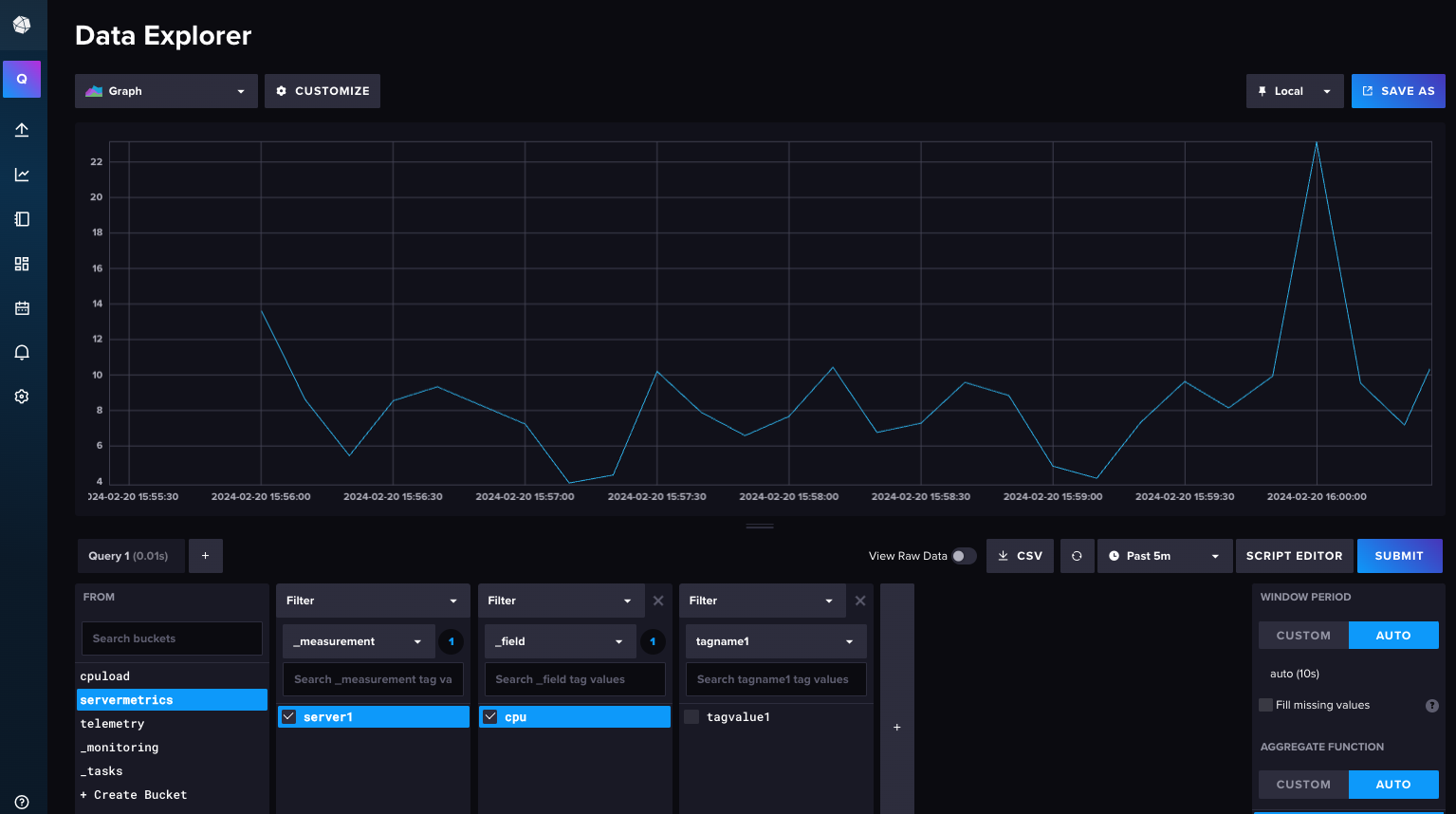The image size is (1456, 814).
Task: Select the Query 1 tab
Action: point(130,555)
